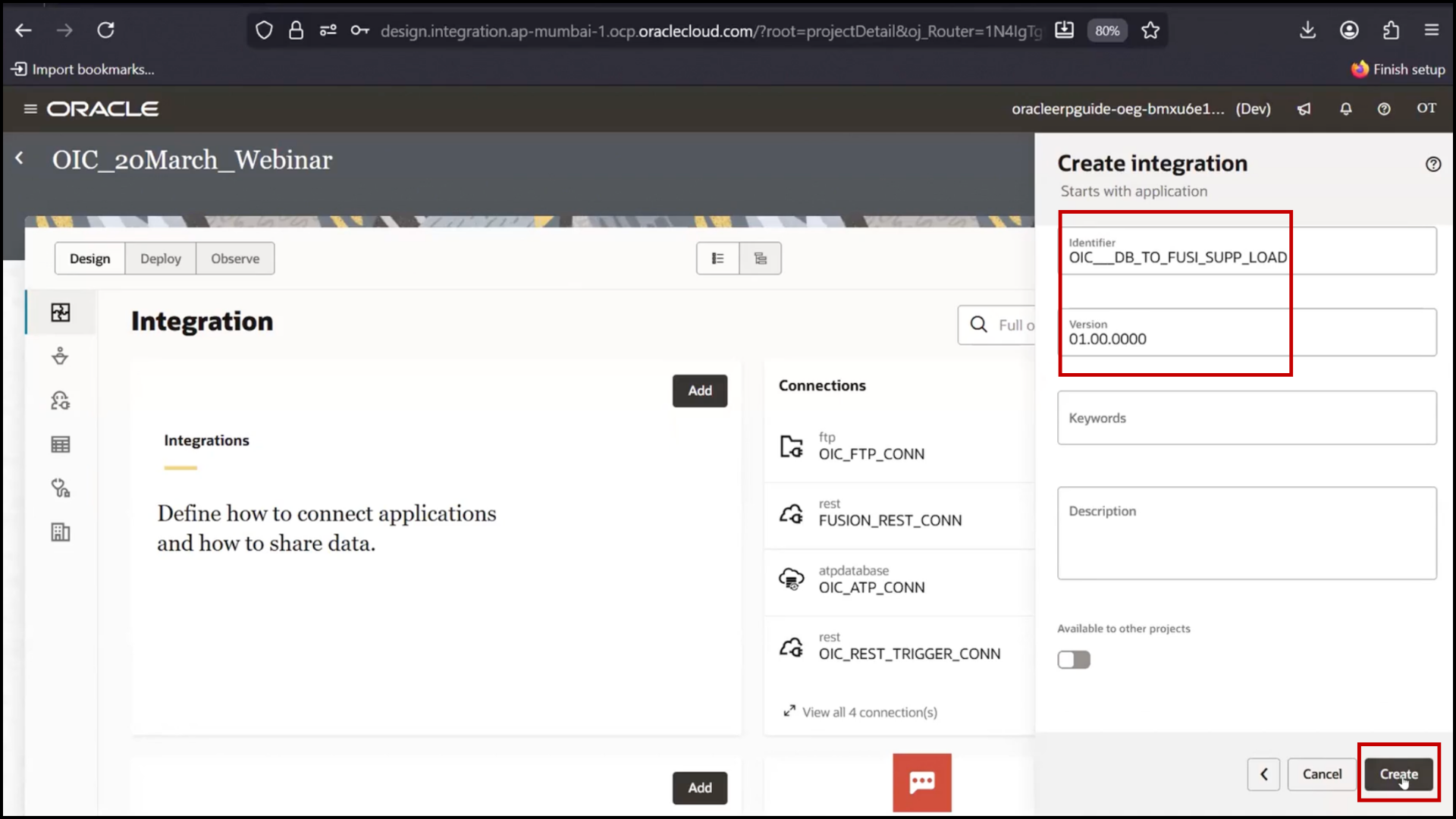Click the Integrations heading text
The image size is (1456, 819).
click(206, 441)
